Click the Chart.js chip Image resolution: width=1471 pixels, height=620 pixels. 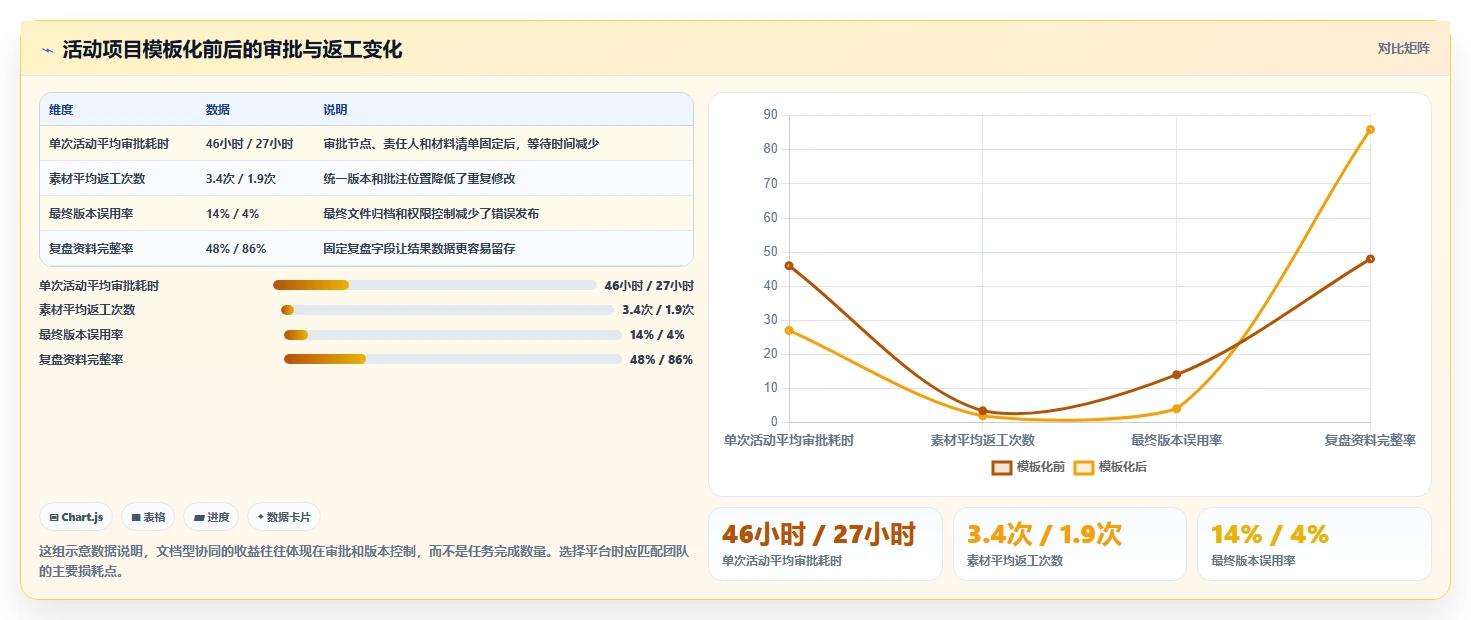click(76, 517)
